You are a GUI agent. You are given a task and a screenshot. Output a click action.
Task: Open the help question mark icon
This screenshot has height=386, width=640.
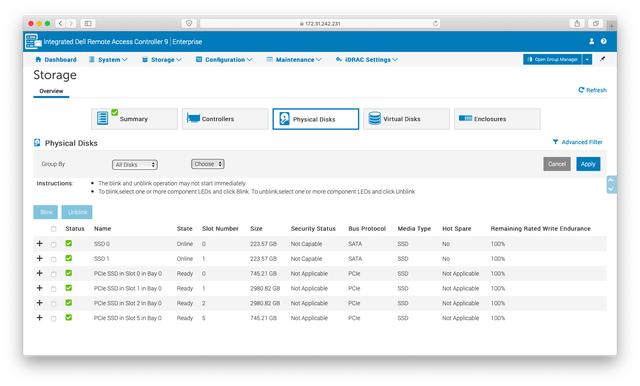coord(604,41)
